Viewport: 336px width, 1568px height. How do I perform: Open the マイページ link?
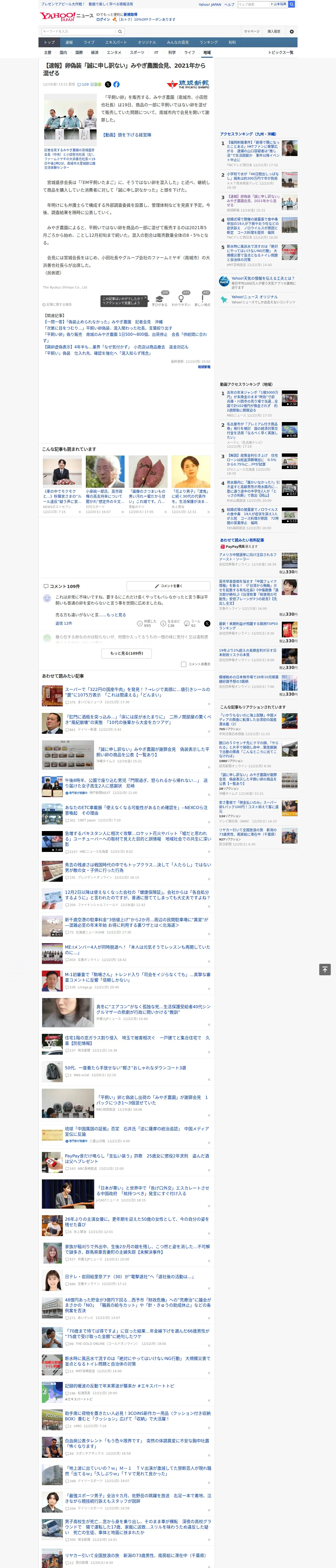(252, 32)
